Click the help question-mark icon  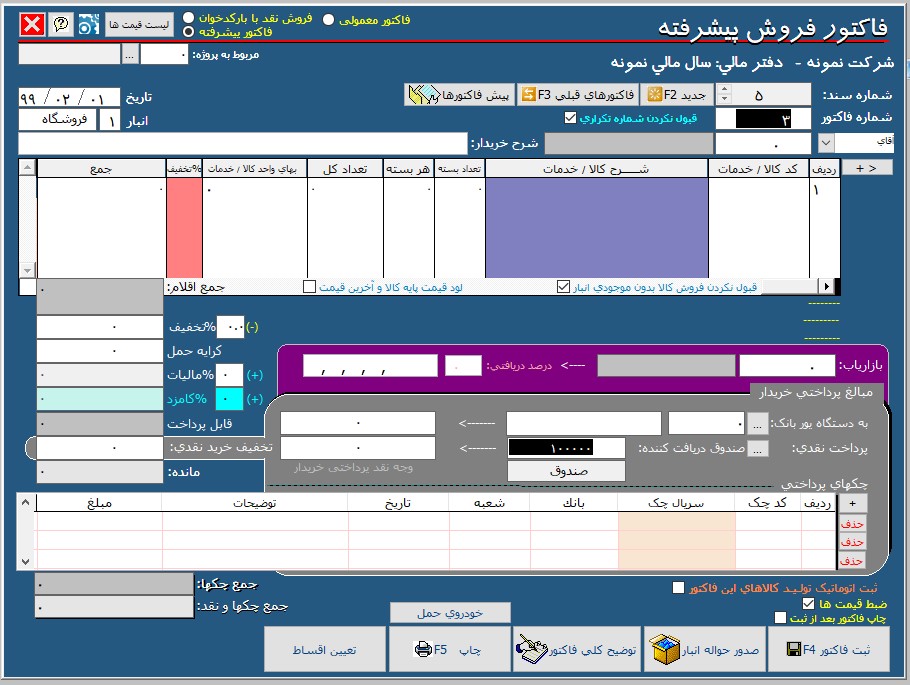pyautogui.click(x=61, y=24)
